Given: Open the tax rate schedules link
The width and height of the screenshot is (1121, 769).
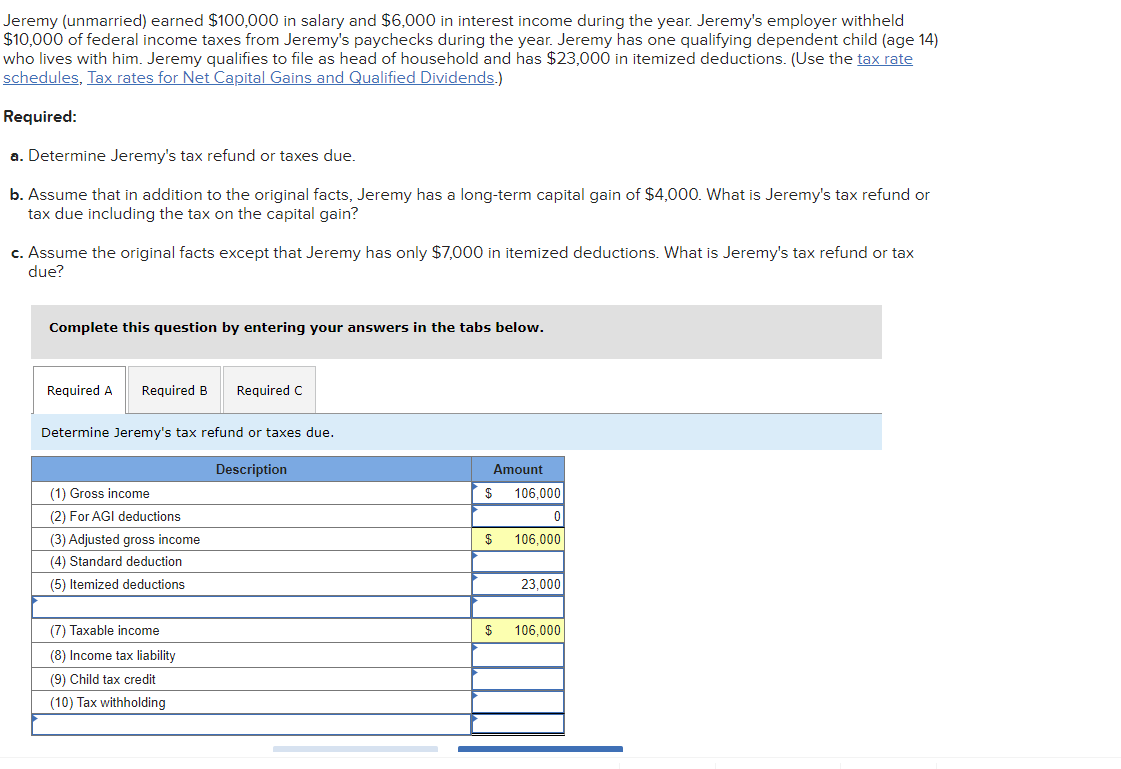Looking at the screenshot, I should click(x=884, y=59).
